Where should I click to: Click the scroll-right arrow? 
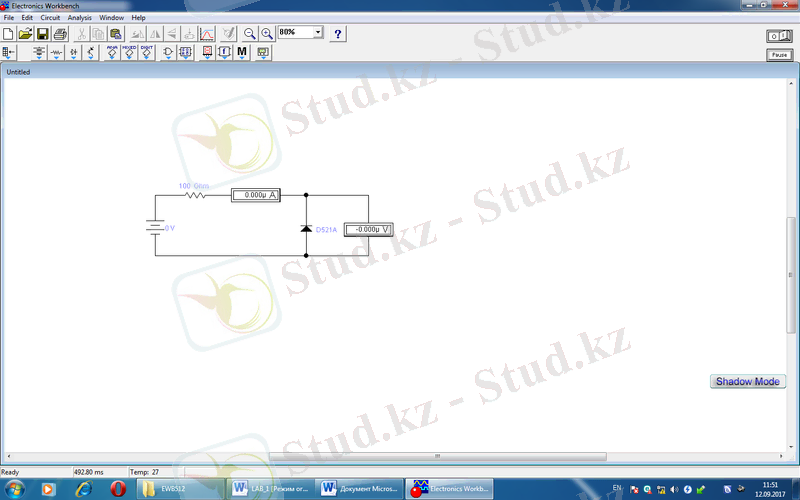(x=781, y=456)
